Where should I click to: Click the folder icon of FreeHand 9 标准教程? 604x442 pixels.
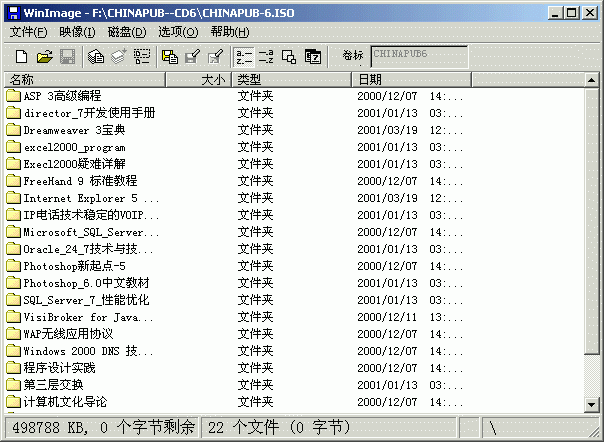coord(13,181)
